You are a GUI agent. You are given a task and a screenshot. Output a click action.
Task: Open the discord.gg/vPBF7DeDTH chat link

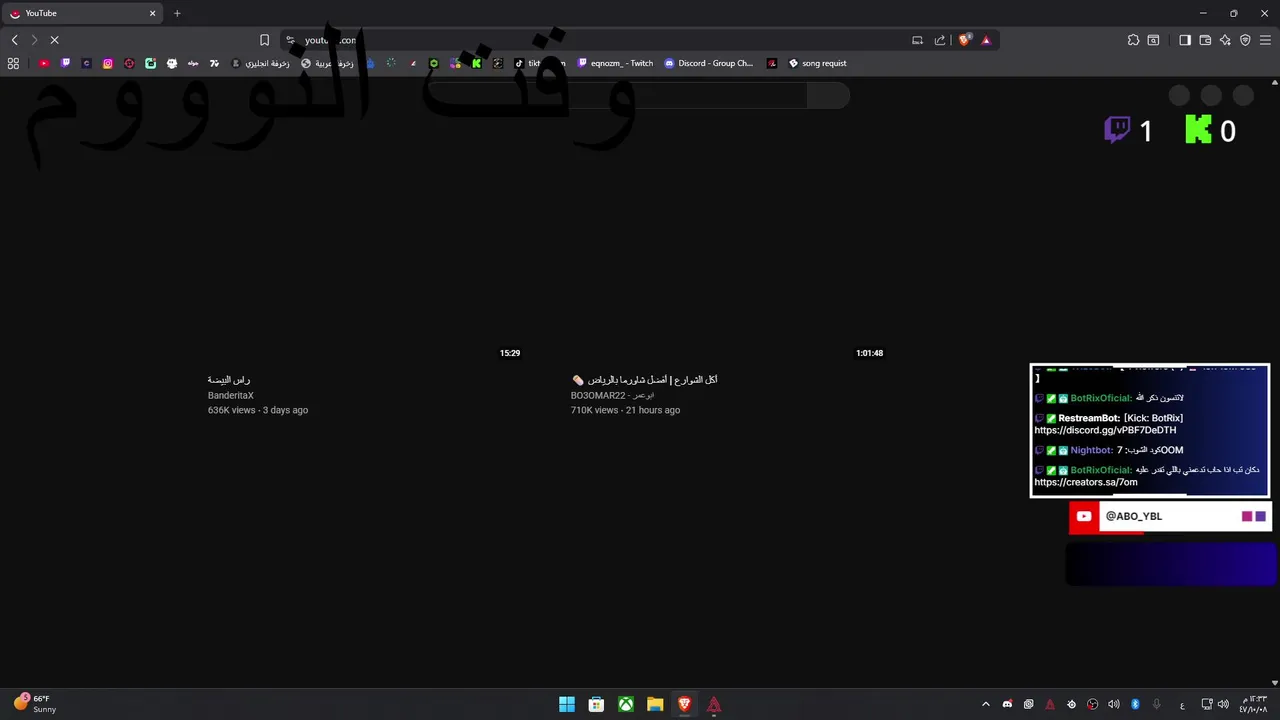tap(1105, 430)
